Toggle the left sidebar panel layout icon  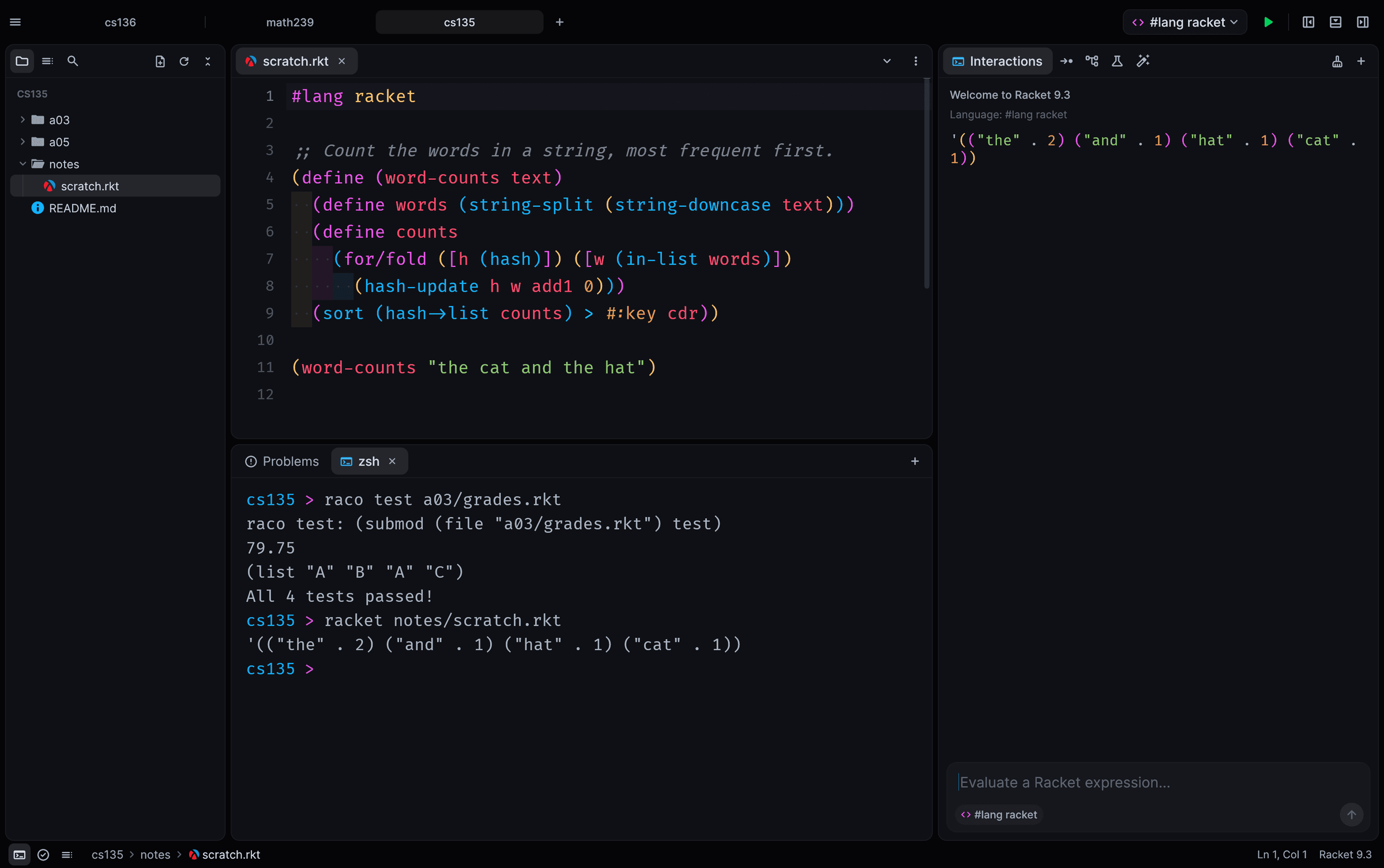point(1308,22)
